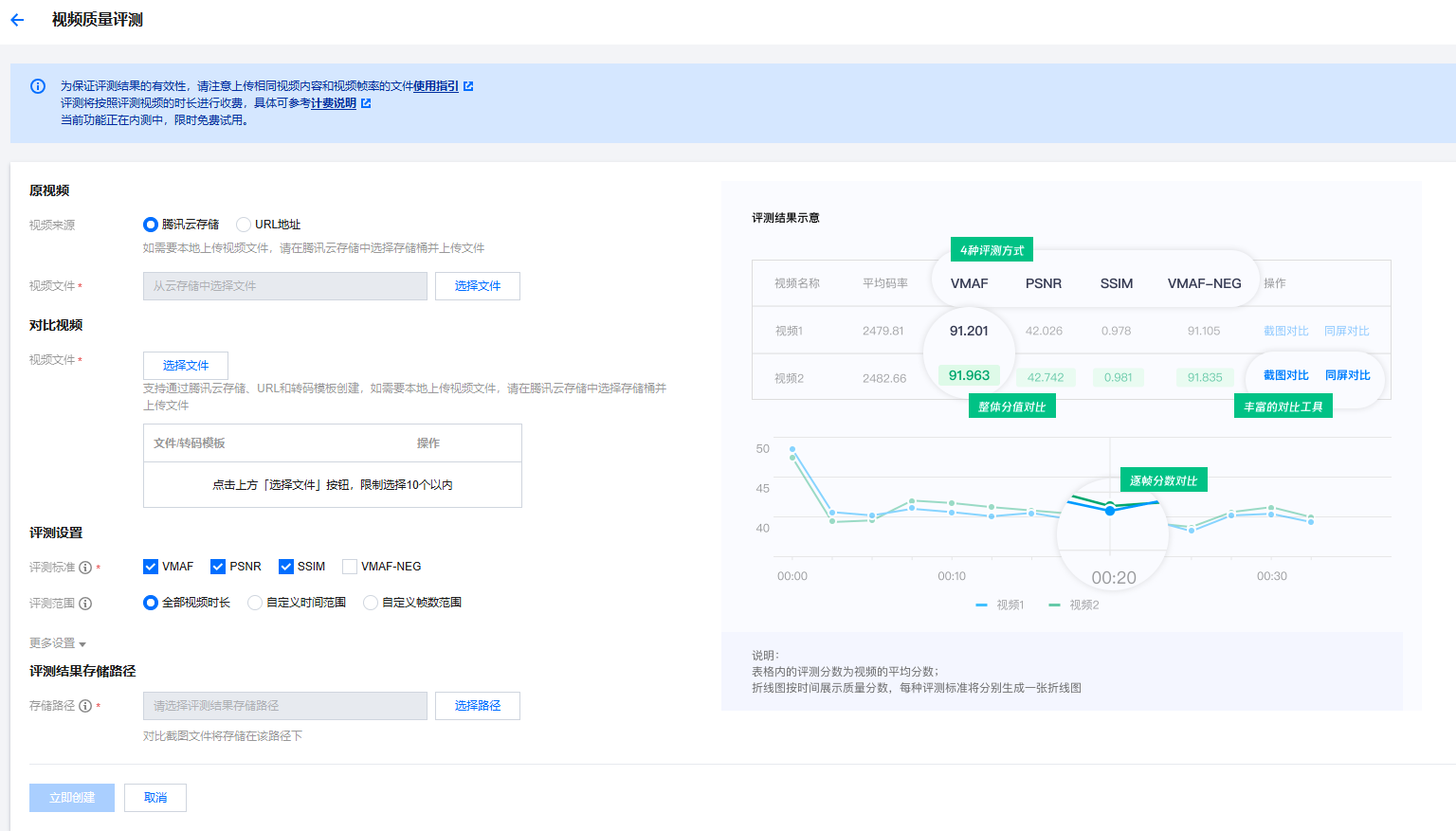Click external link icon beside 计费说明

point(366,103)
